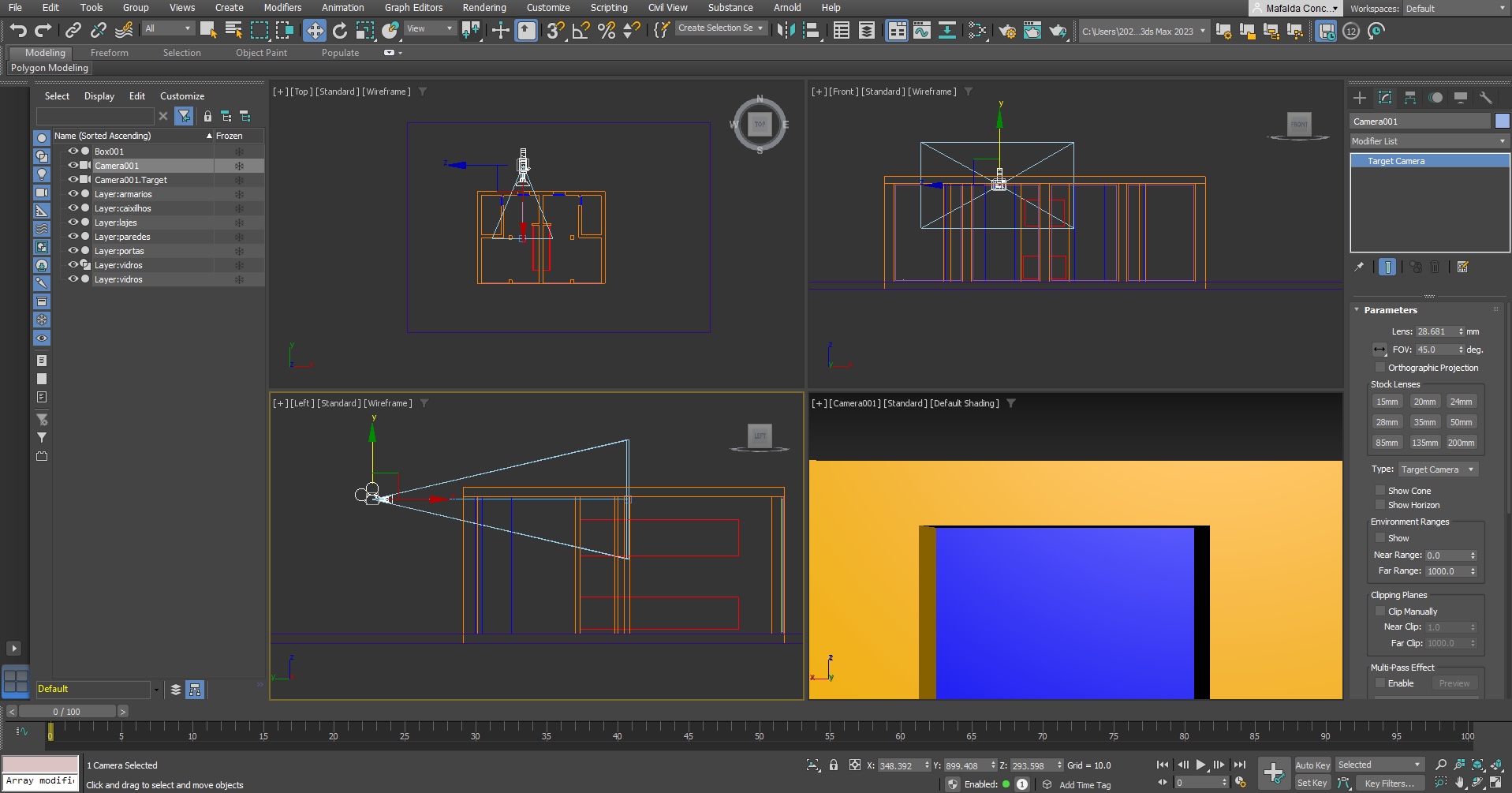The width and height of the screenshot is (1512, 793).
Task: Activate the Select and Rotate tool
Action: point(340,31)
